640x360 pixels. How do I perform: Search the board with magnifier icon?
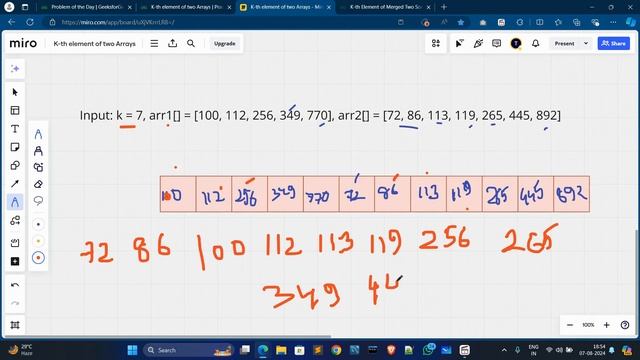point(191,43)
